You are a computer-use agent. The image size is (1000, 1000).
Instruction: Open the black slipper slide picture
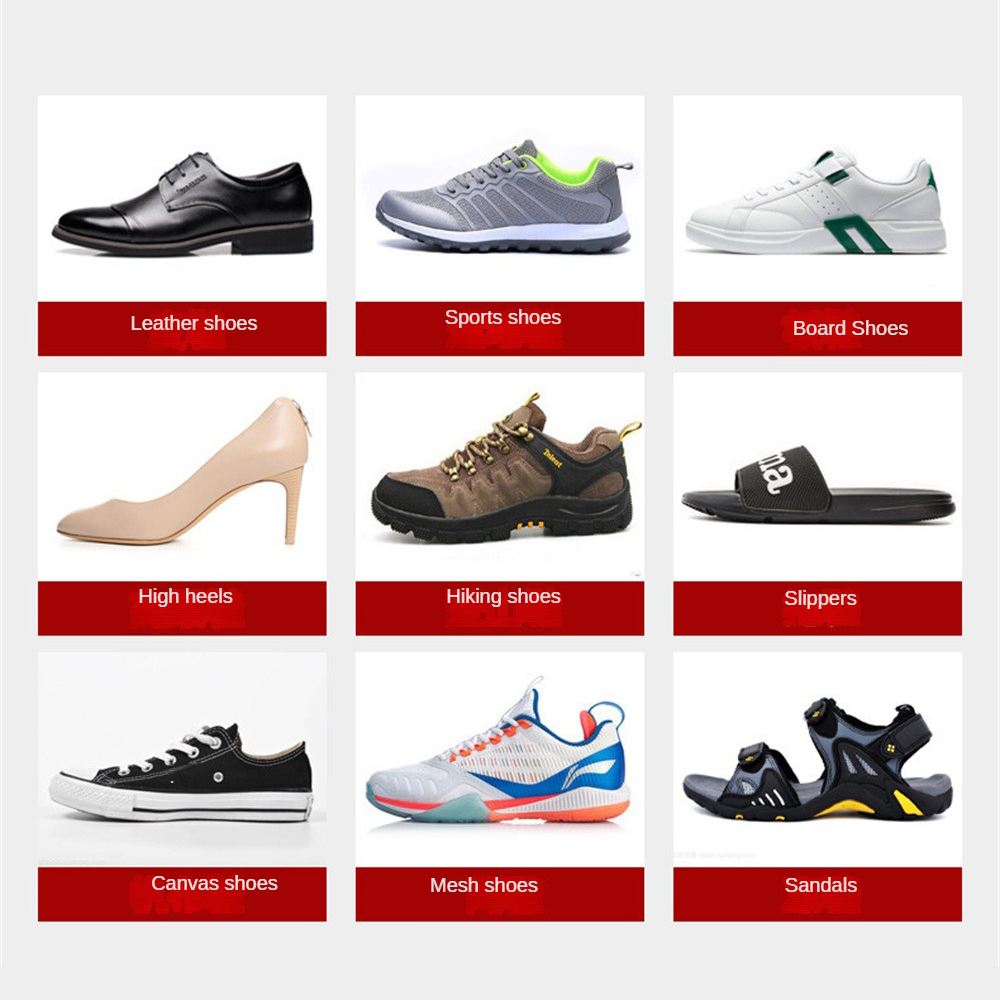click(x=818, y=486)
